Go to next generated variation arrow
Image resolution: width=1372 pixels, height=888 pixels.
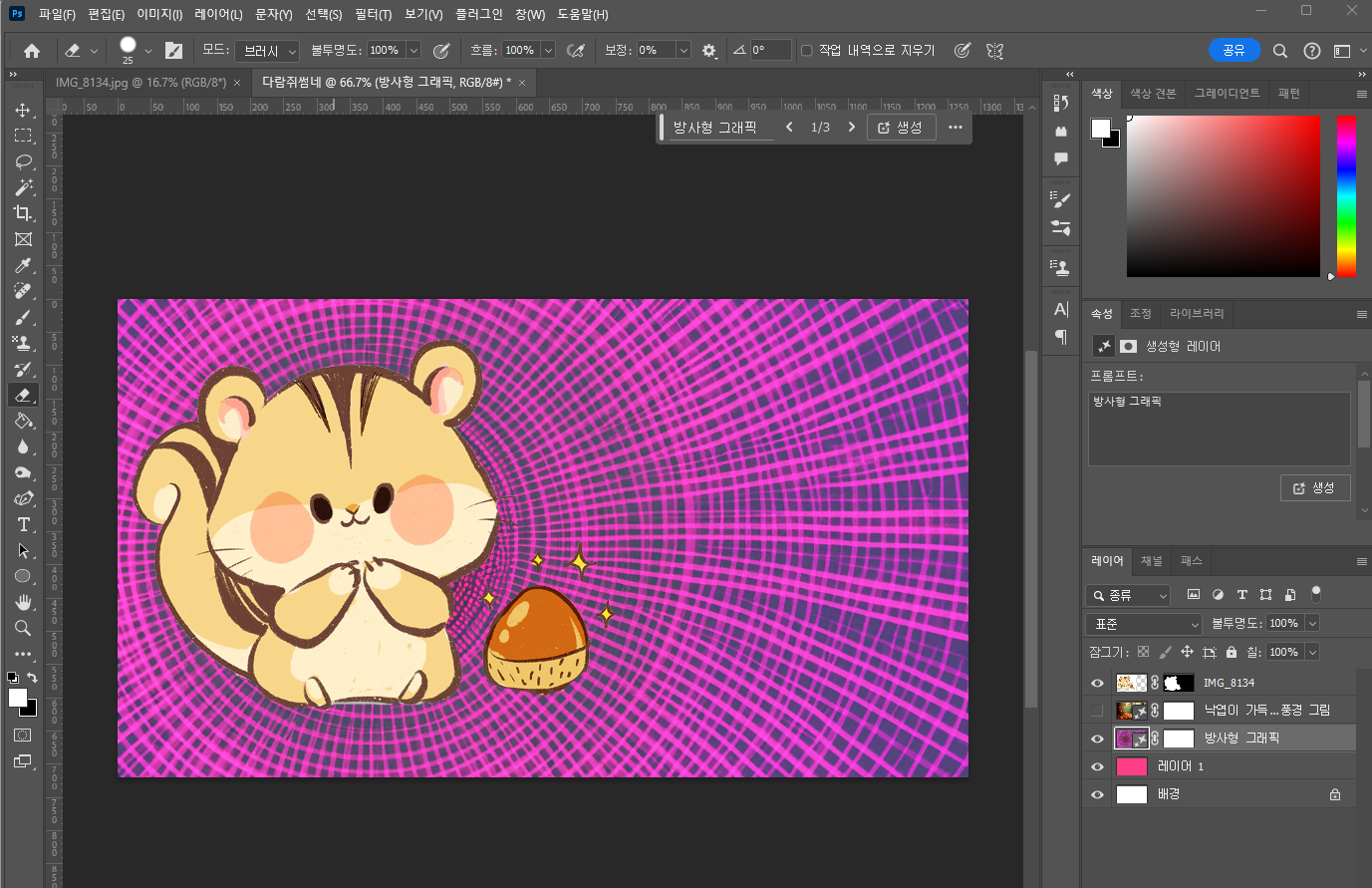coord(851,127)
